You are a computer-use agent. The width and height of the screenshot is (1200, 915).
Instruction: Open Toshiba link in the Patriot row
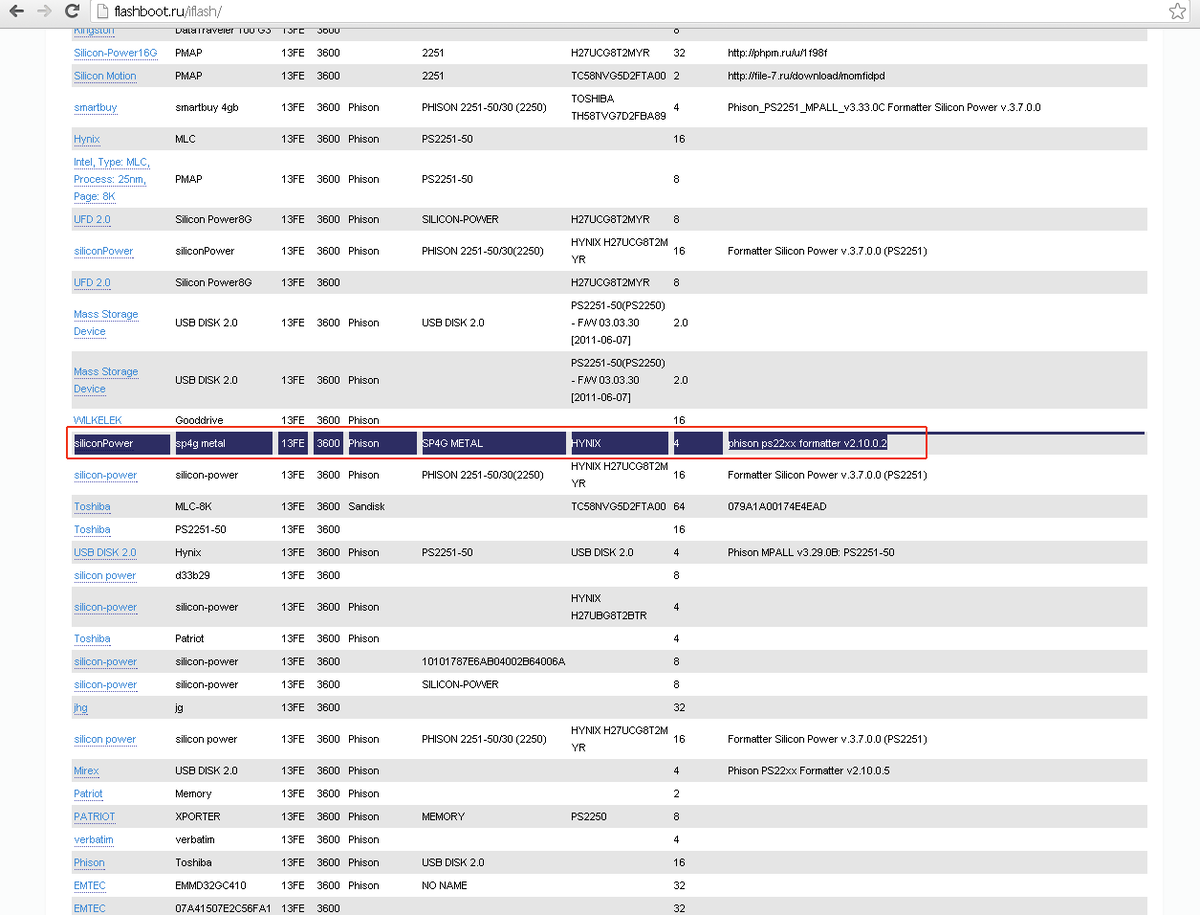click(92, 638)
